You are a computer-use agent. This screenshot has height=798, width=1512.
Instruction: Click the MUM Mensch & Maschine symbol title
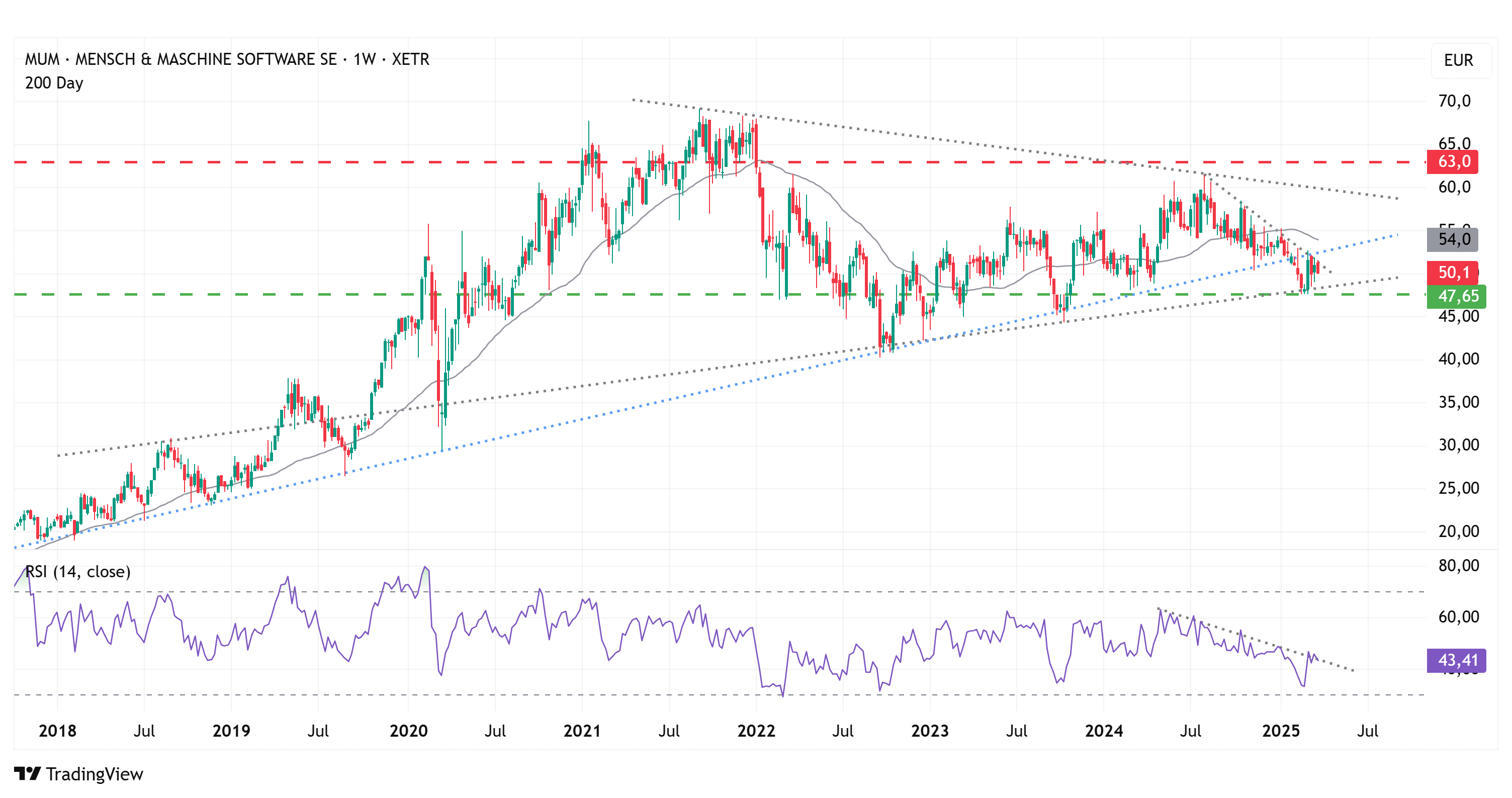point(227,59)
